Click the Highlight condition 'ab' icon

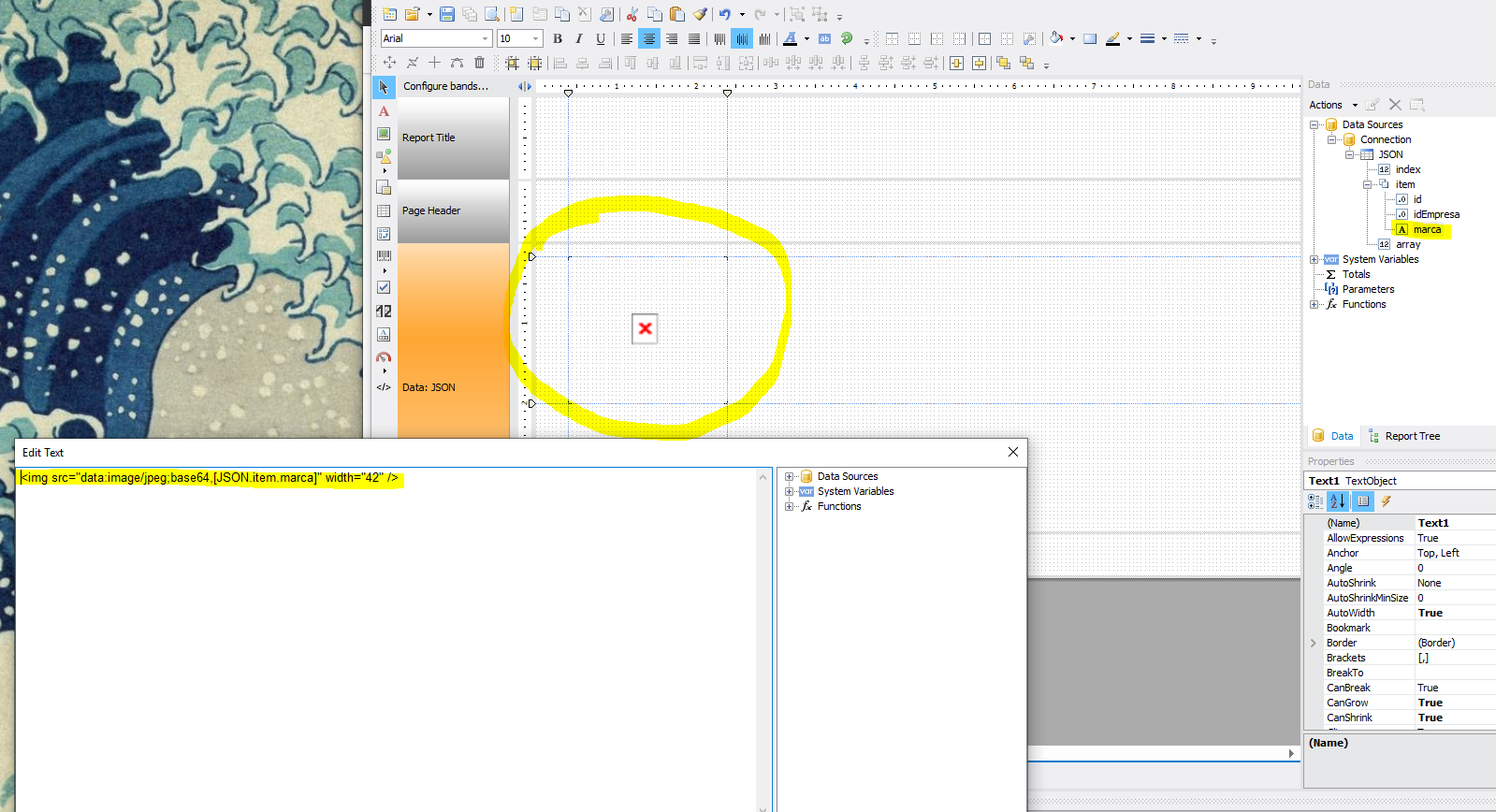click(824, 38)
